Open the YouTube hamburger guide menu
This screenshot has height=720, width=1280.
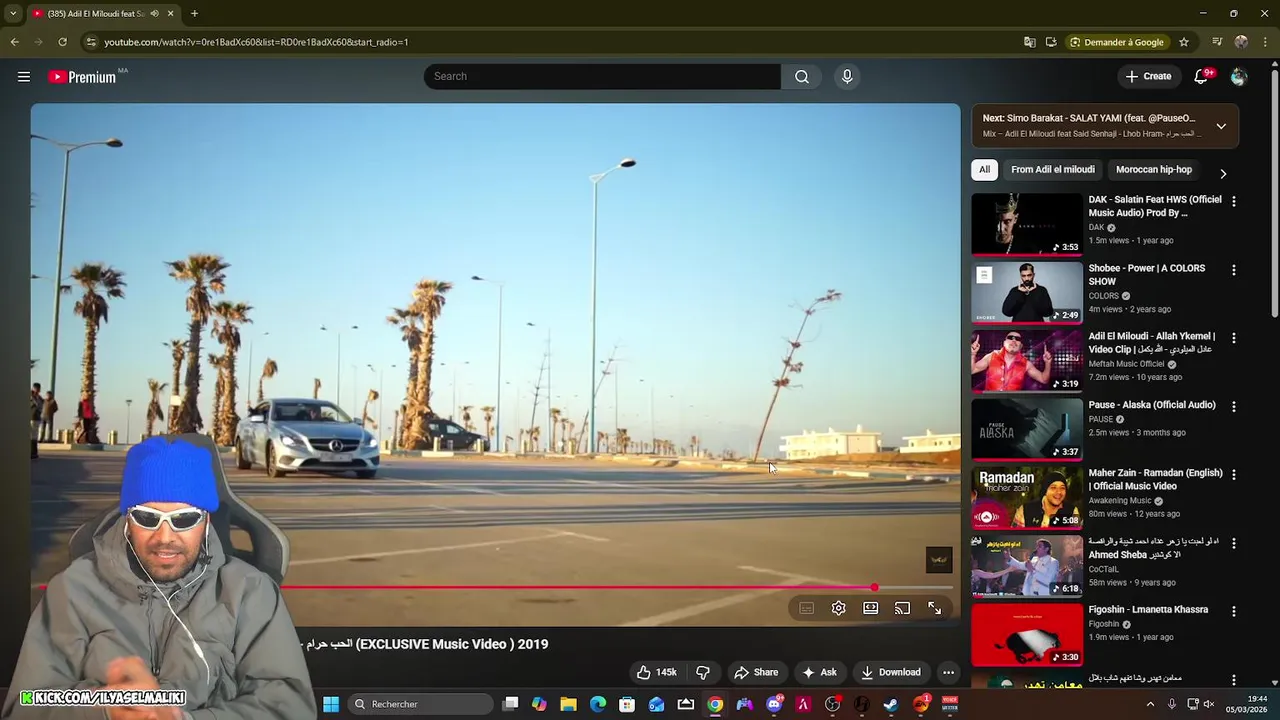24,77
